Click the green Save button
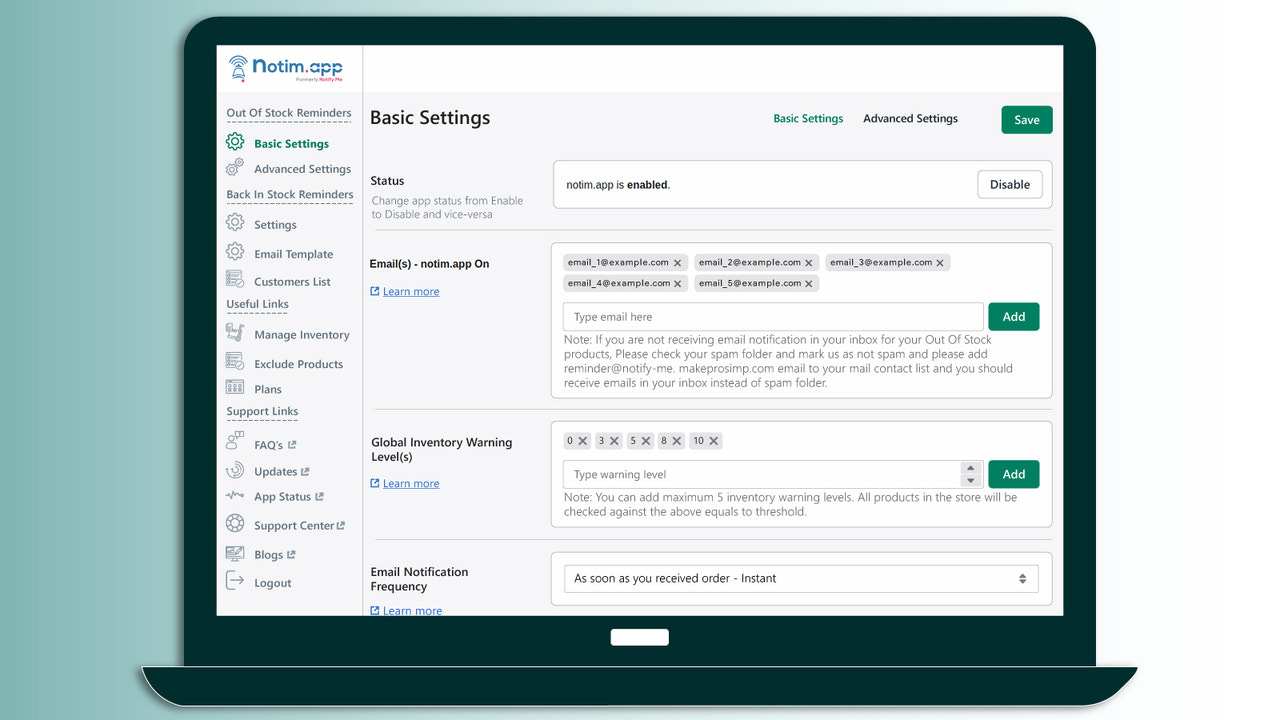Image resolution: width=1280 pixels, height=720 pixels. 1026,119
